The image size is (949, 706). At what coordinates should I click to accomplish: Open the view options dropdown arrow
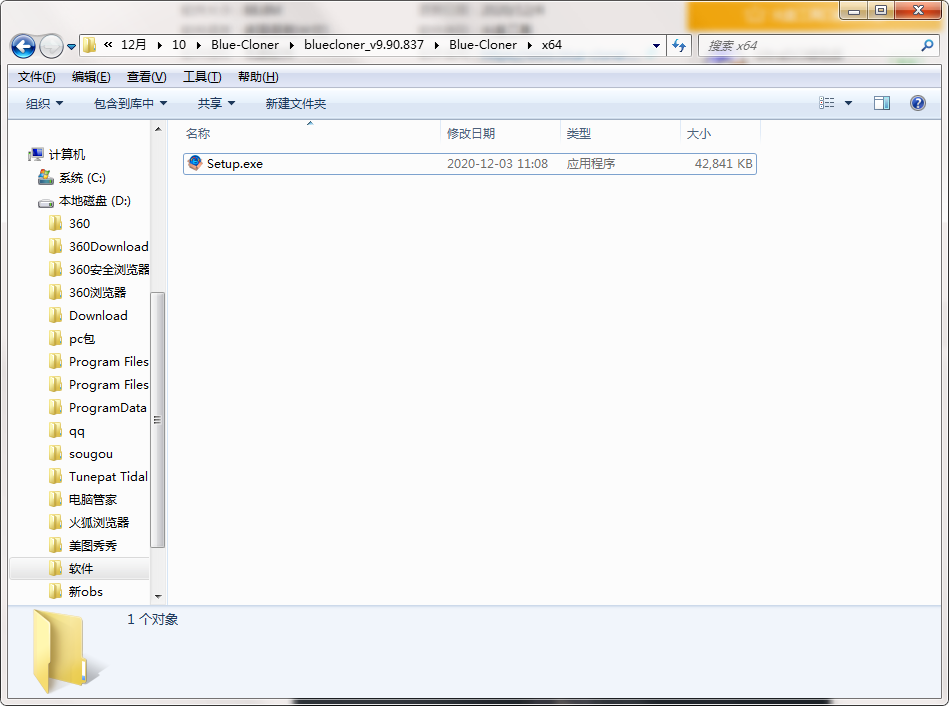[x=849, y=104]
